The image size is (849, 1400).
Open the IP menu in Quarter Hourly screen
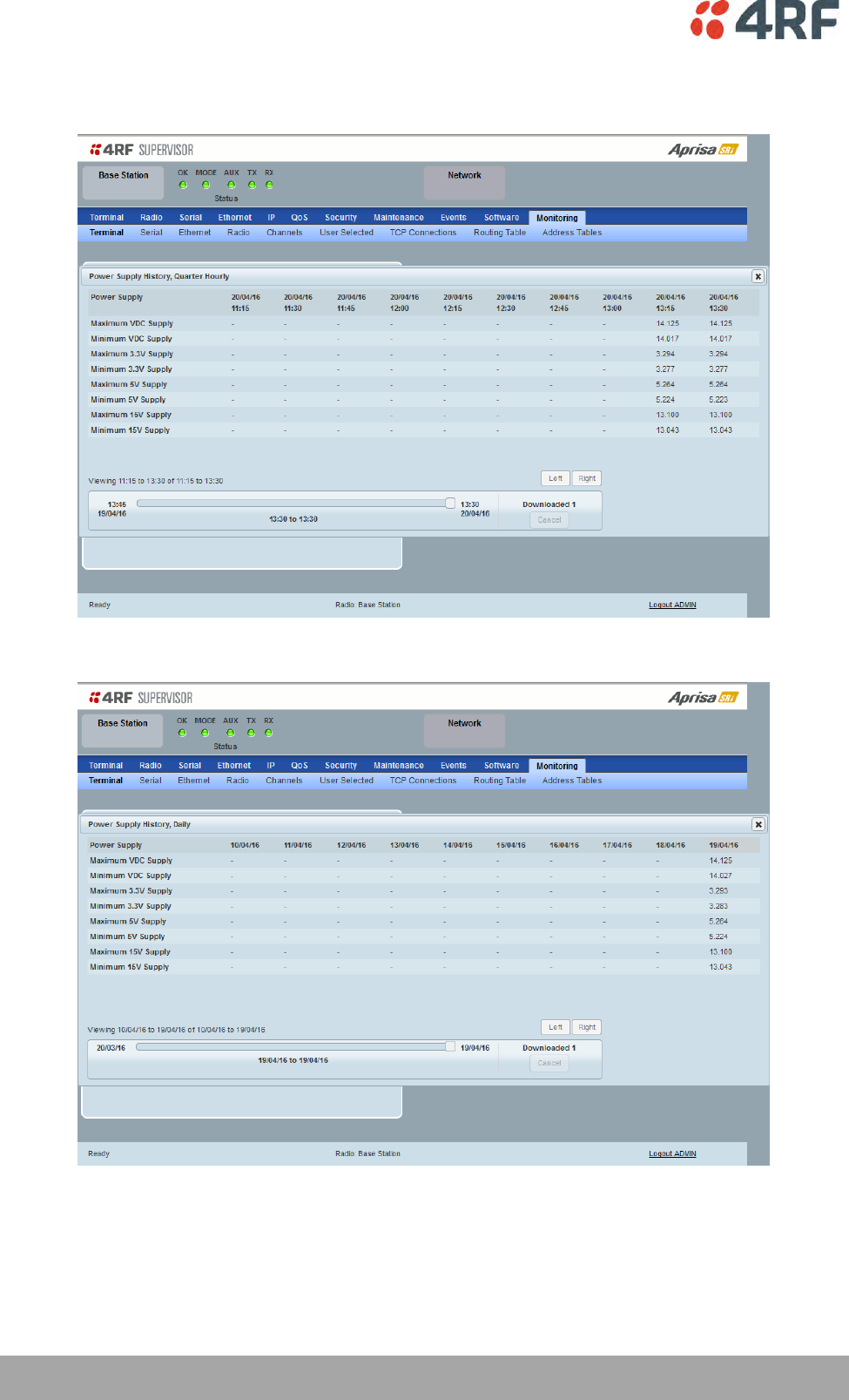click(271, 218)
